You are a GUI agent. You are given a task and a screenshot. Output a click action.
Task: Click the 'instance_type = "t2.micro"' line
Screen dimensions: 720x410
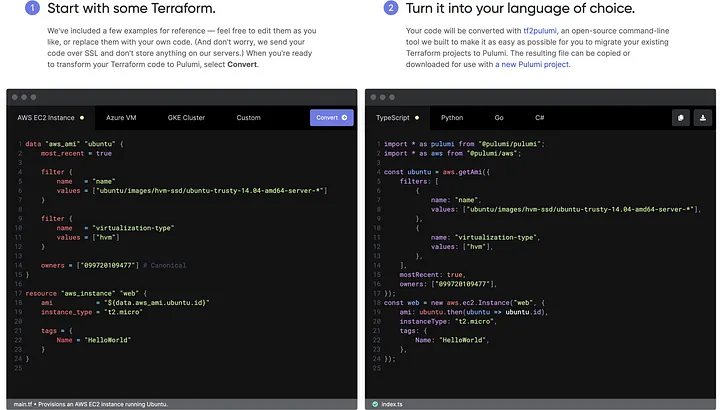tap(92, 312)
